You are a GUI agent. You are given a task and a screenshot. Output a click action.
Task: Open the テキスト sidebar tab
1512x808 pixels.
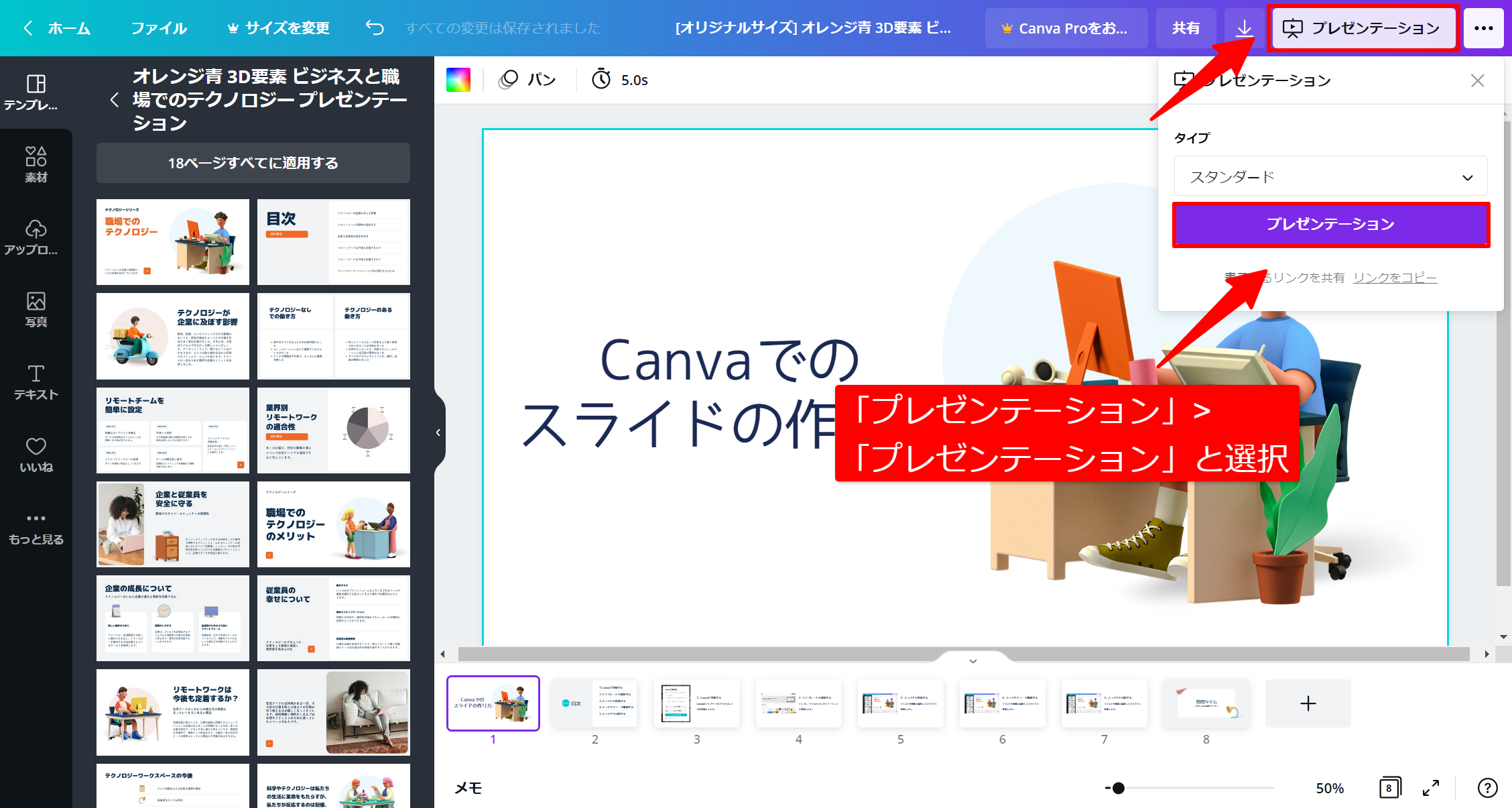point(36,382)
